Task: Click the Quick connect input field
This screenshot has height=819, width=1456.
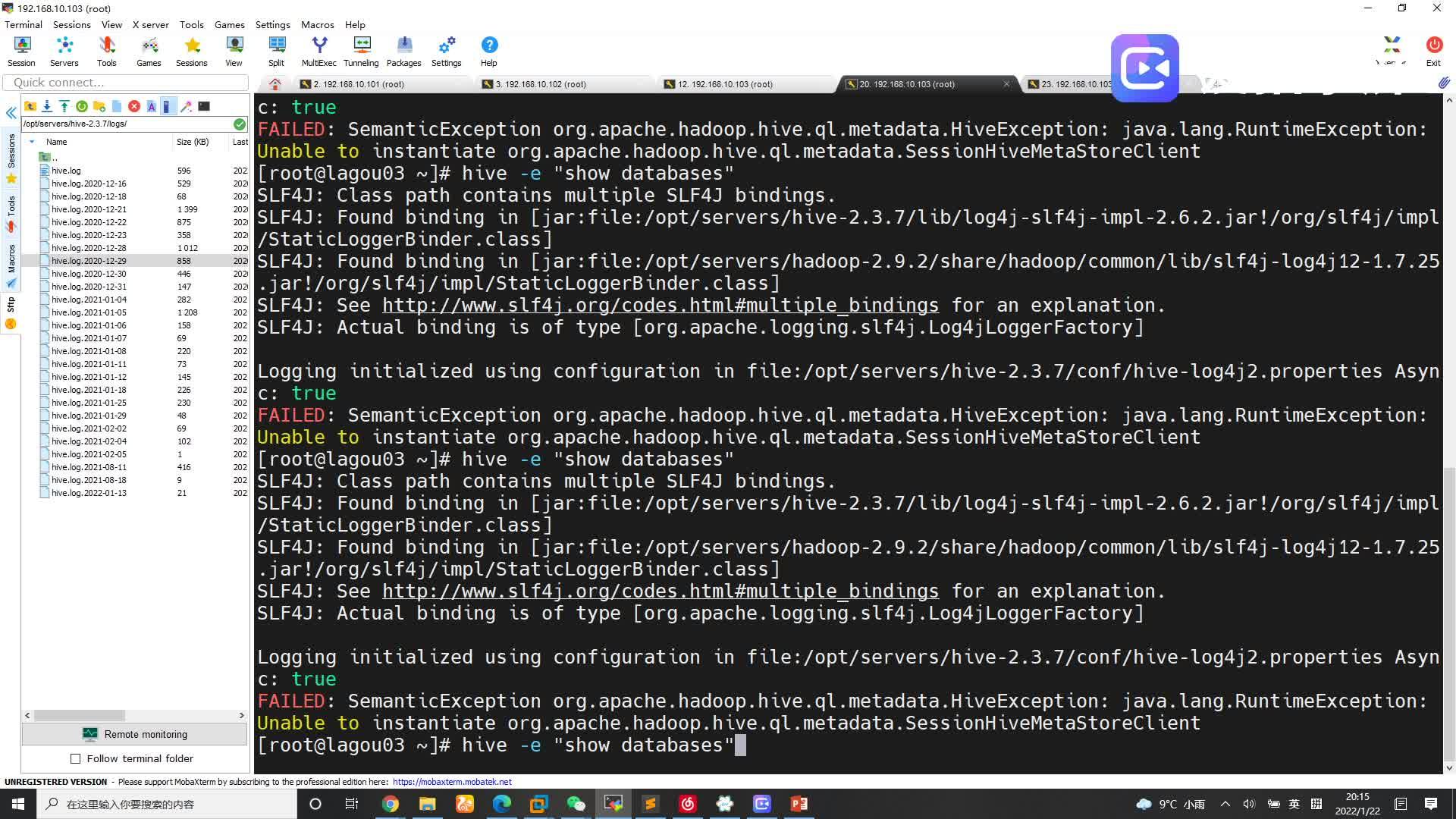Action: (126, 83)
